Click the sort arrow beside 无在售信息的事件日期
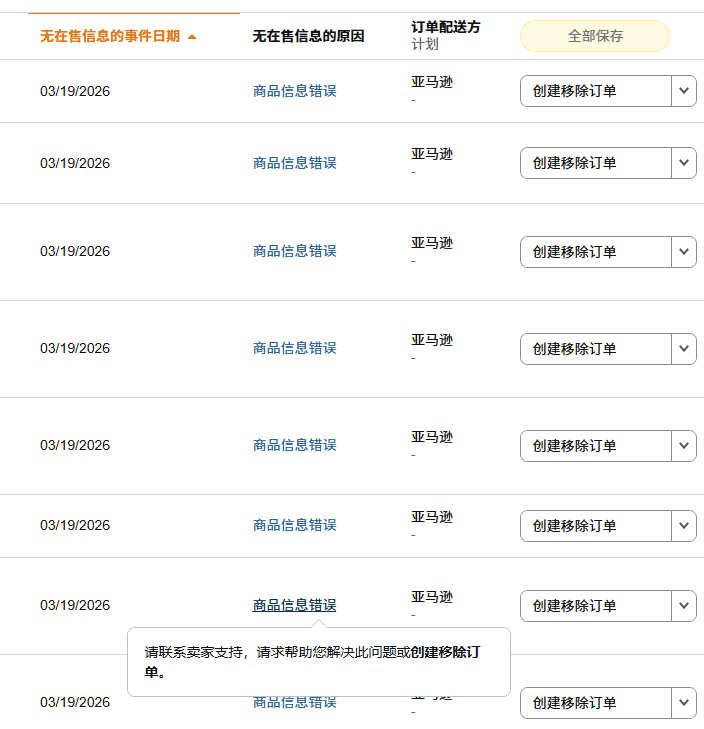 click(192, 37)
